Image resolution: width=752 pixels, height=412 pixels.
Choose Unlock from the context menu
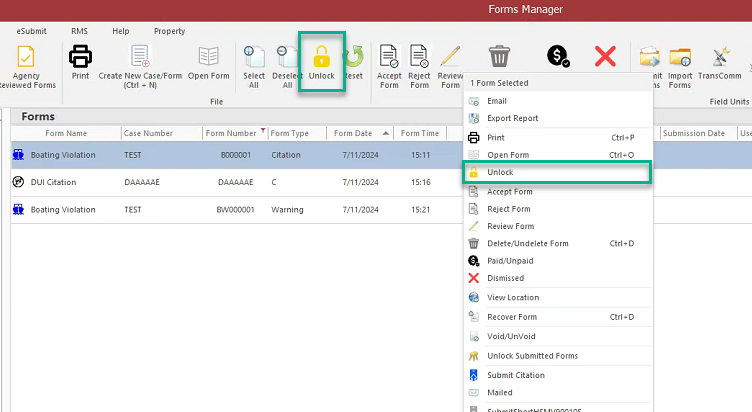click(500, 172)
